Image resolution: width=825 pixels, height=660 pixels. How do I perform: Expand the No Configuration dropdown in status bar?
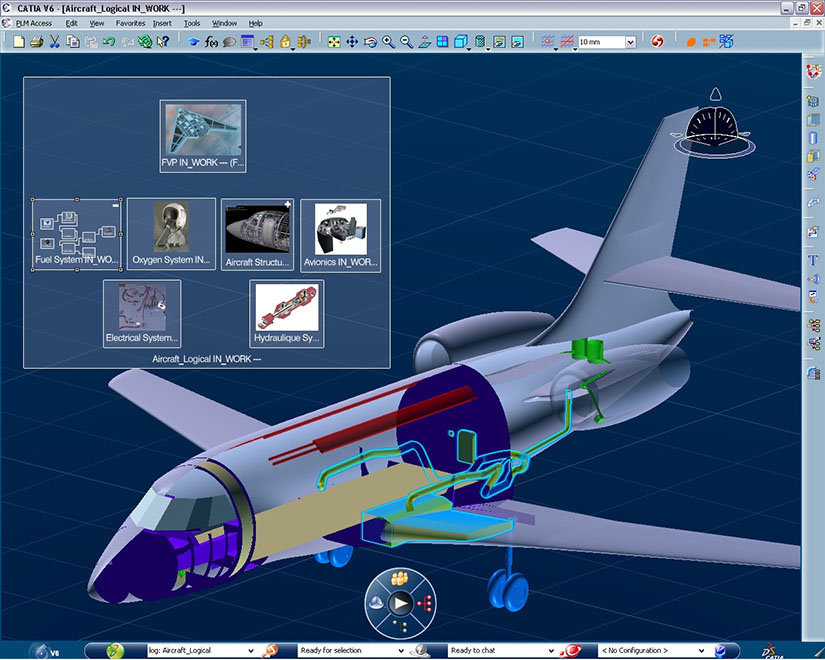[703, 650]
